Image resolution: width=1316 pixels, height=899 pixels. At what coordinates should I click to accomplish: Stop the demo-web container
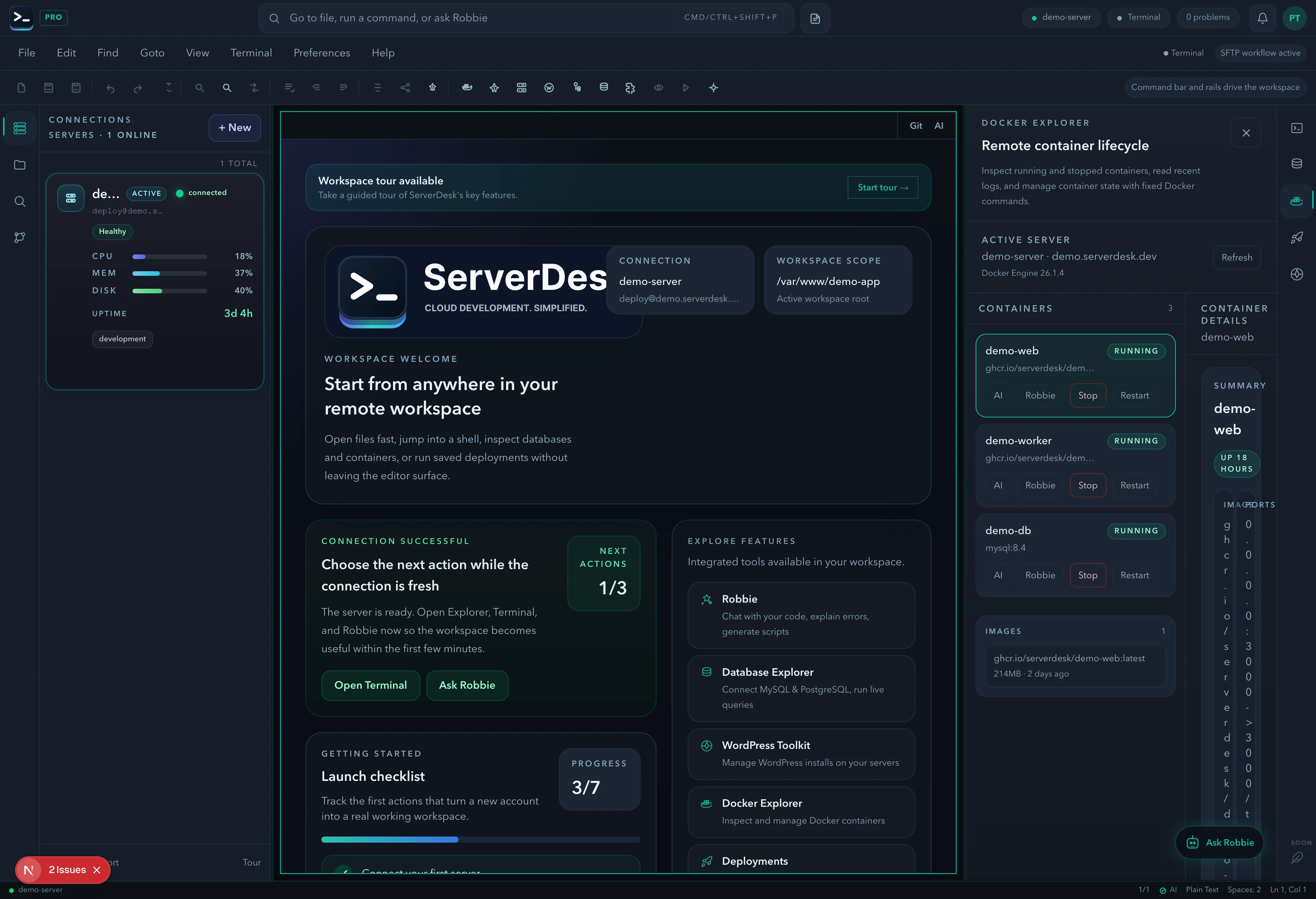click(x=1088, y=395)
